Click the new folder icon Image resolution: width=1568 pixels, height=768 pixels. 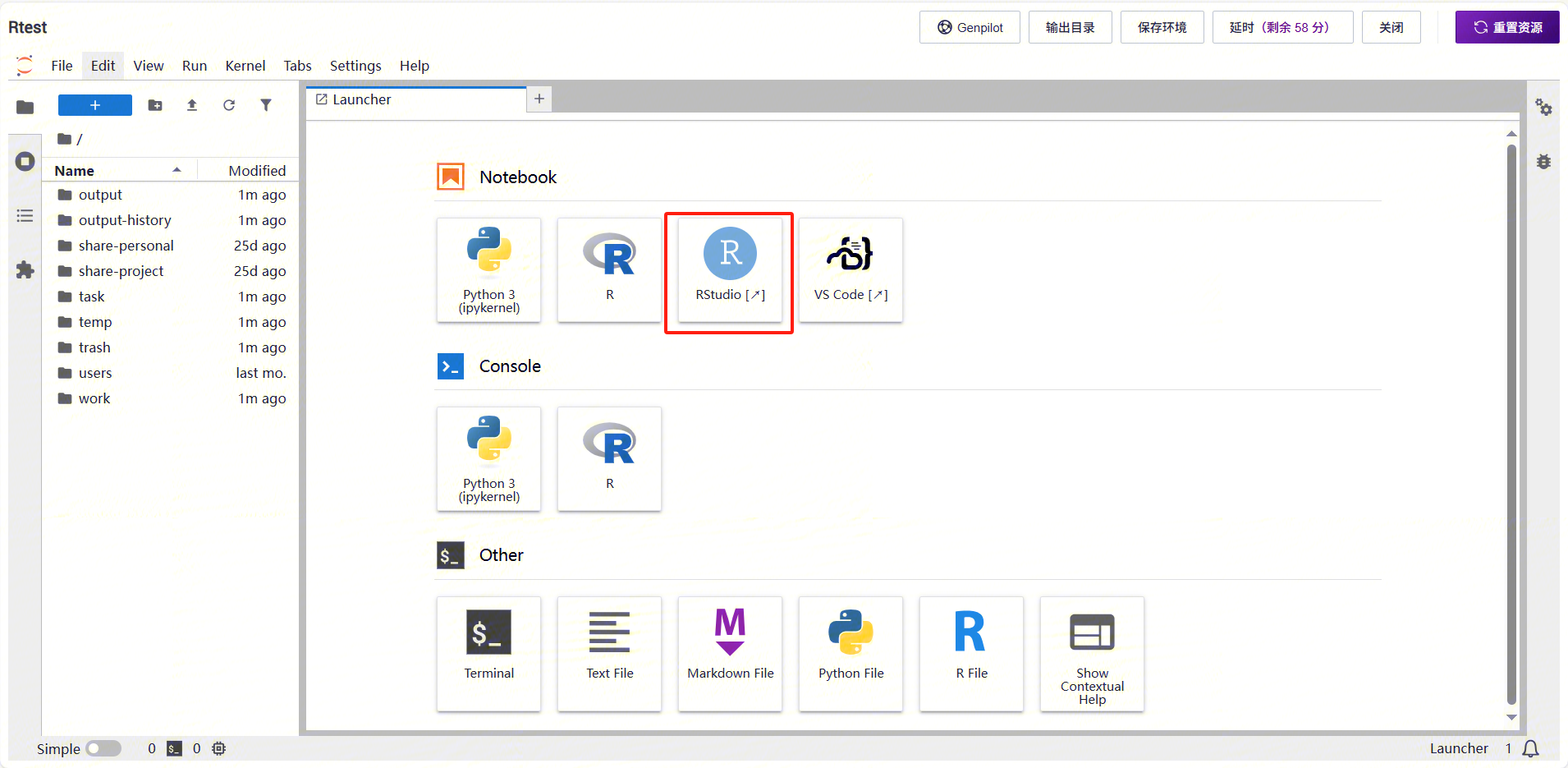[x=155, y=105]
